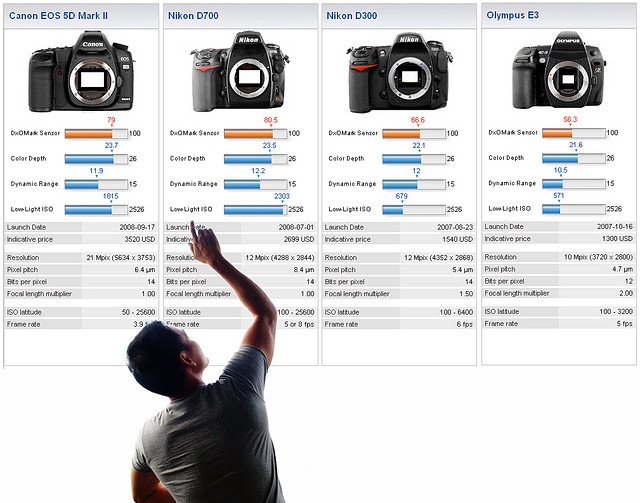Click the Nikon D700 camera photo
This screenshot has width=640, height=503.
tap(240, 71)
